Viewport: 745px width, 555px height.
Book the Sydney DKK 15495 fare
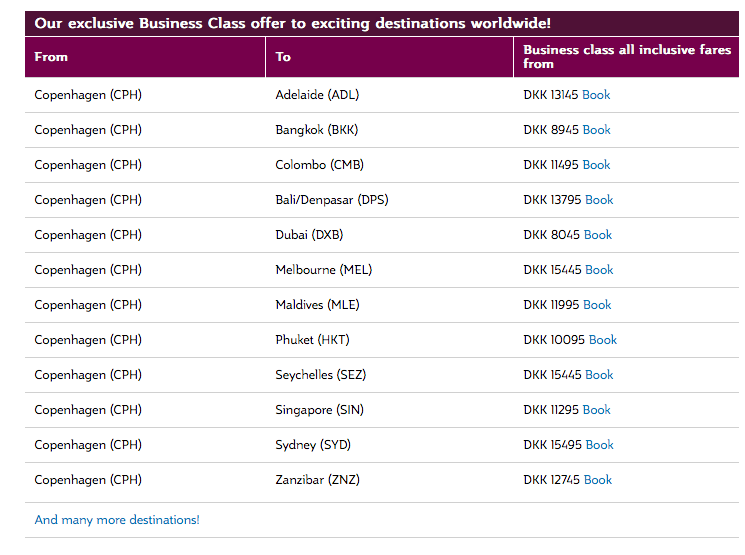click(x=599, y=445)
